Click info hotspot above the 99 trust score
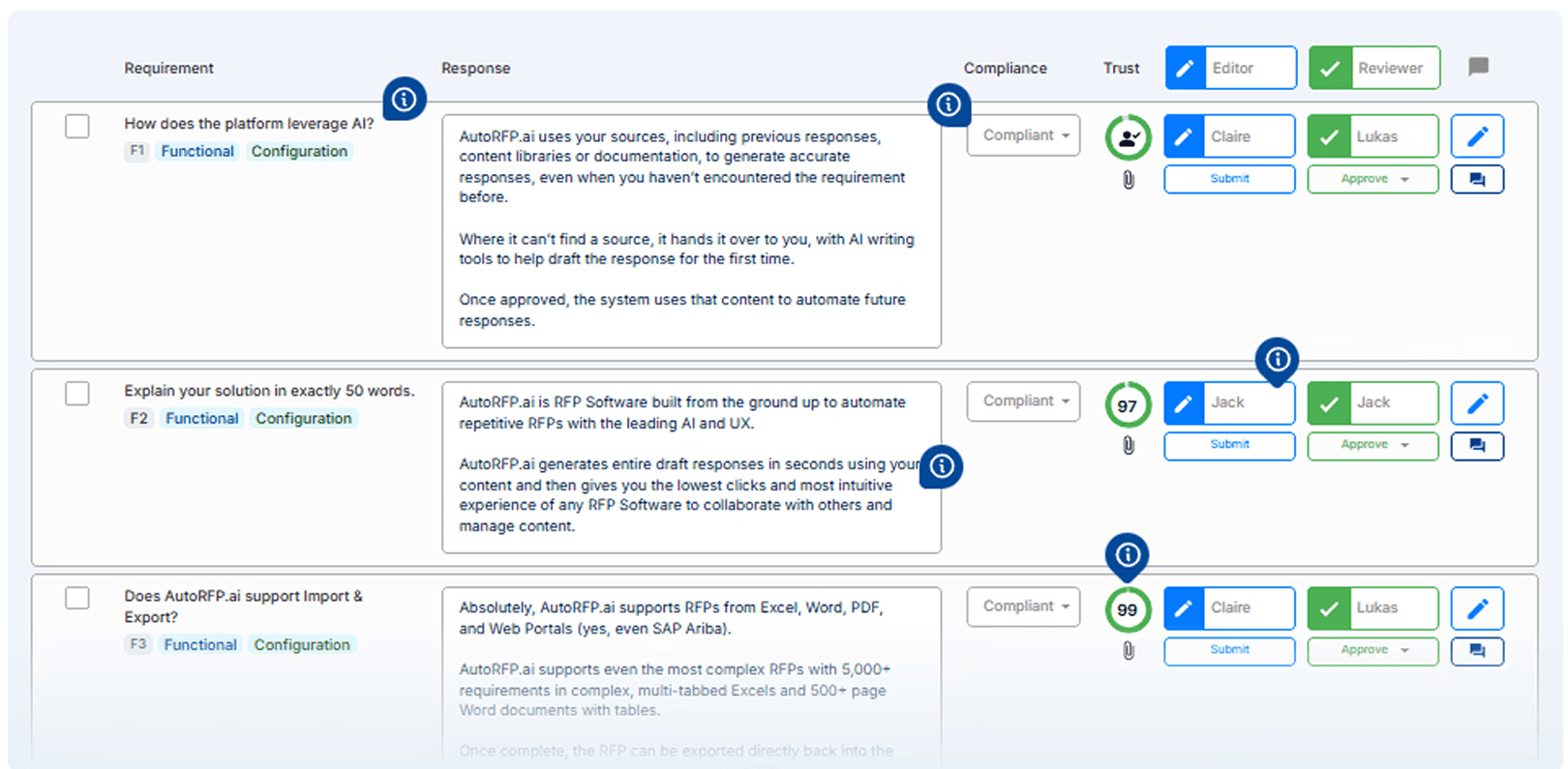 [x=1128, y=555]
